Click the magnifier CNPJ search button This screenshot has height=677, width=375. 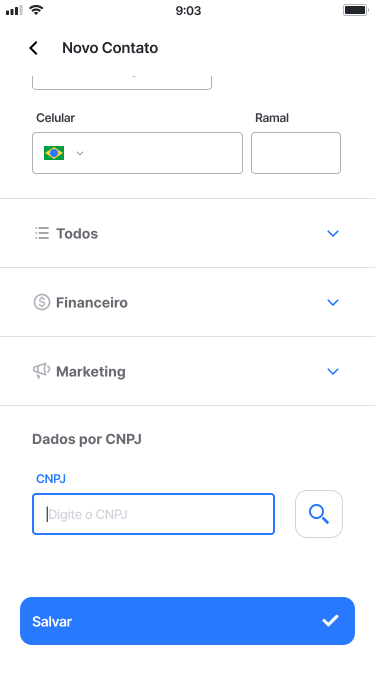click(x=319, y=514)
